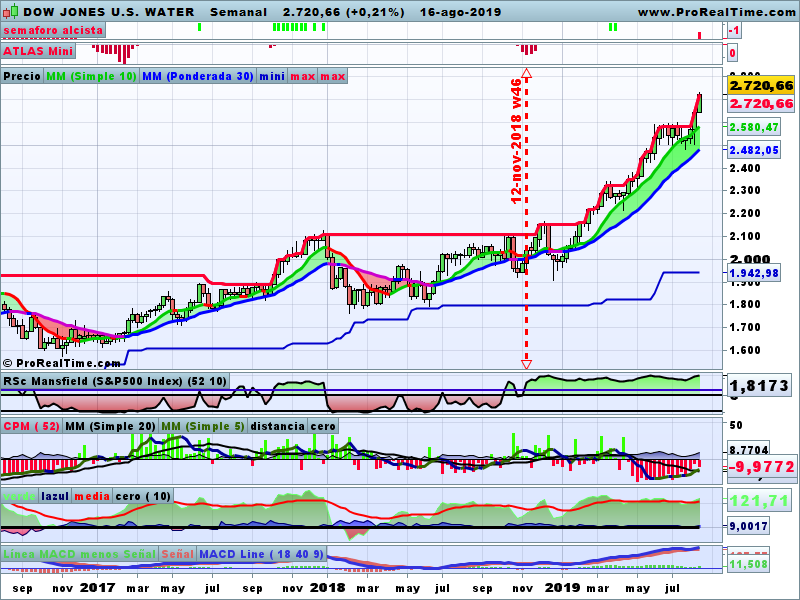Click the 2.720,66 (+0,21%) quote in header
800x600 pixels.
click(x=344, y=12)
